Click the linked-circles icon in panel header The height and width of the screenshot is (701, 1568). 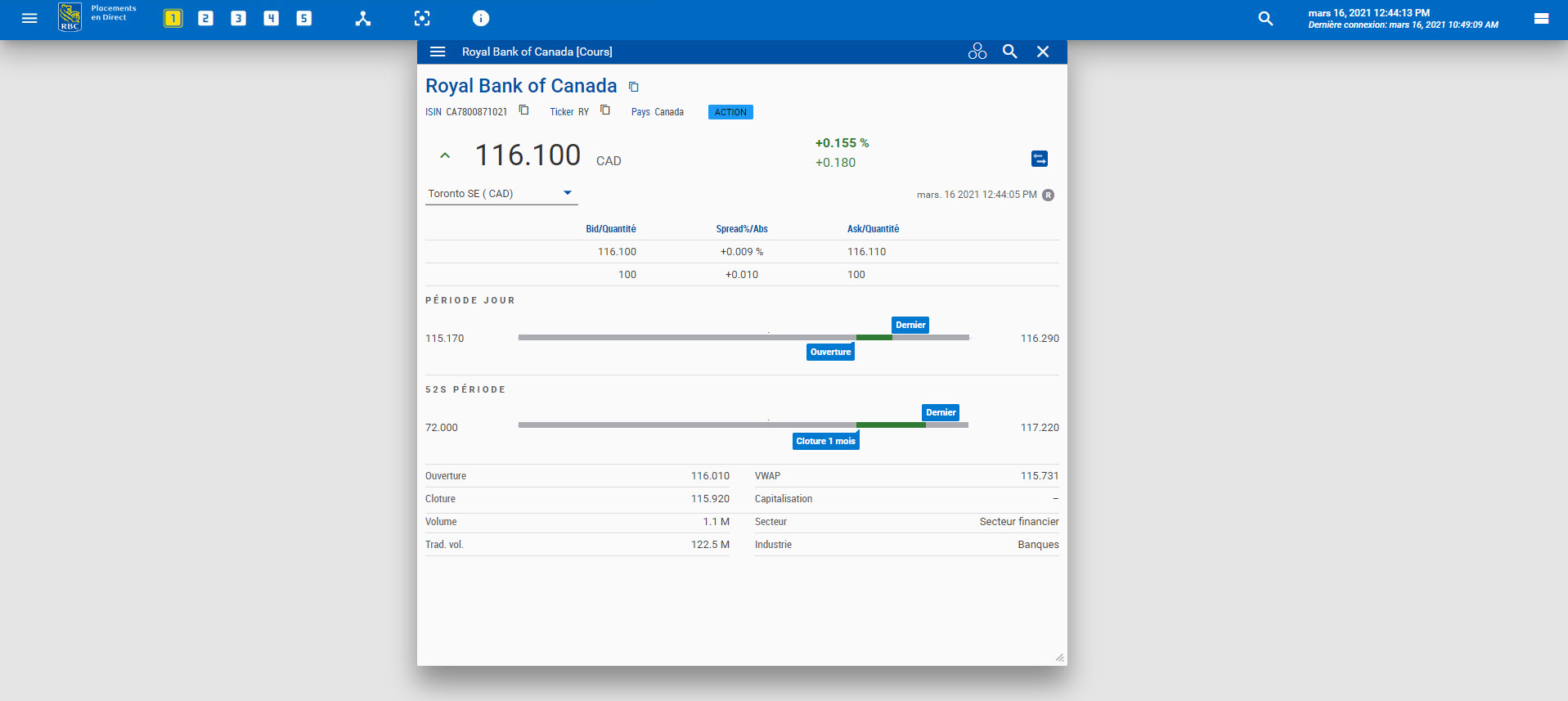[x=977, y=52]
